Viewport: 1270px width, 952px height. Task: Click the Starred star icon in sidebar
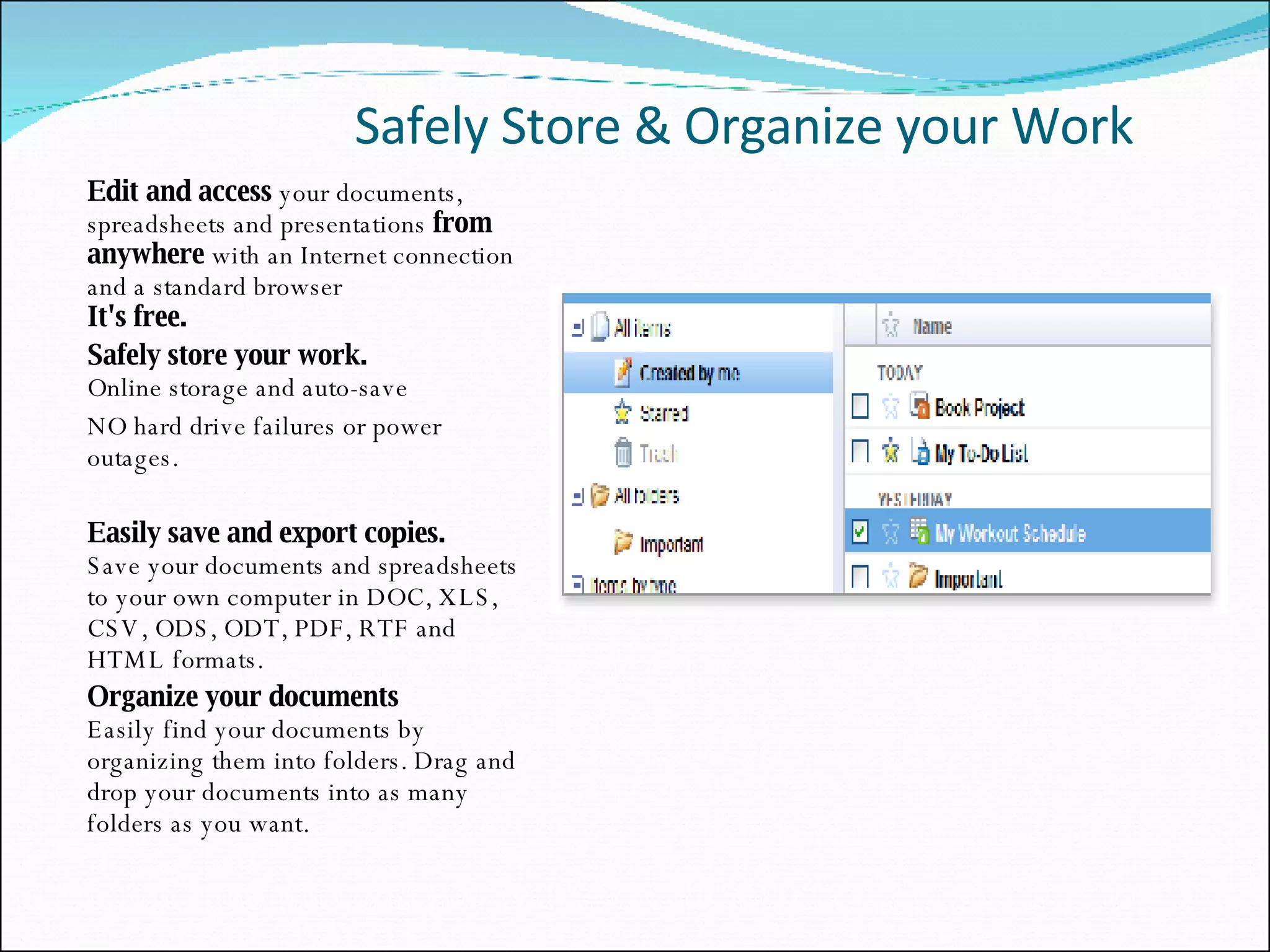pos(622,412)
